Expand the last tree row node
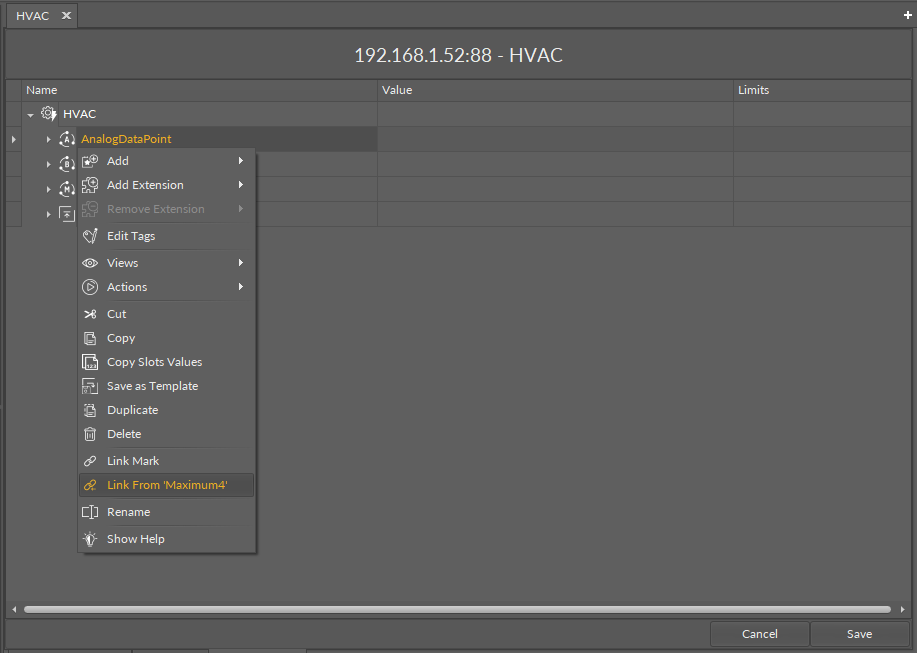917x653 pixels. click(x=49, y=215)
